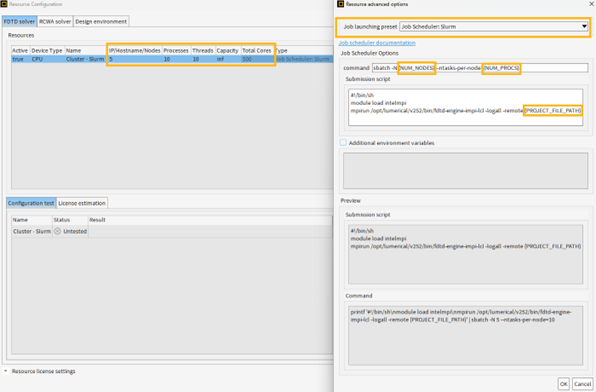Screen dimensions: 596x392
Task: Confirm with the OK button
Action: point(563,384)
